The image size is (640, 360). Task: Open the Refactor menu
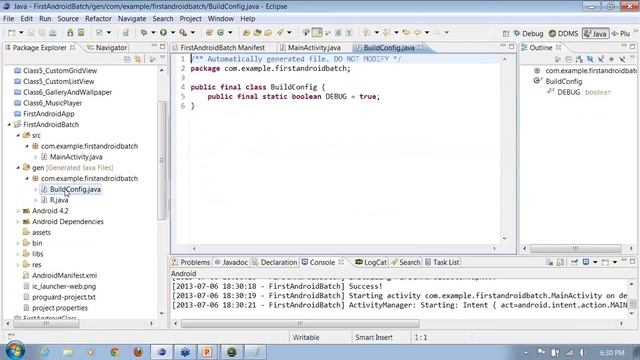click(x=98, y=19)
